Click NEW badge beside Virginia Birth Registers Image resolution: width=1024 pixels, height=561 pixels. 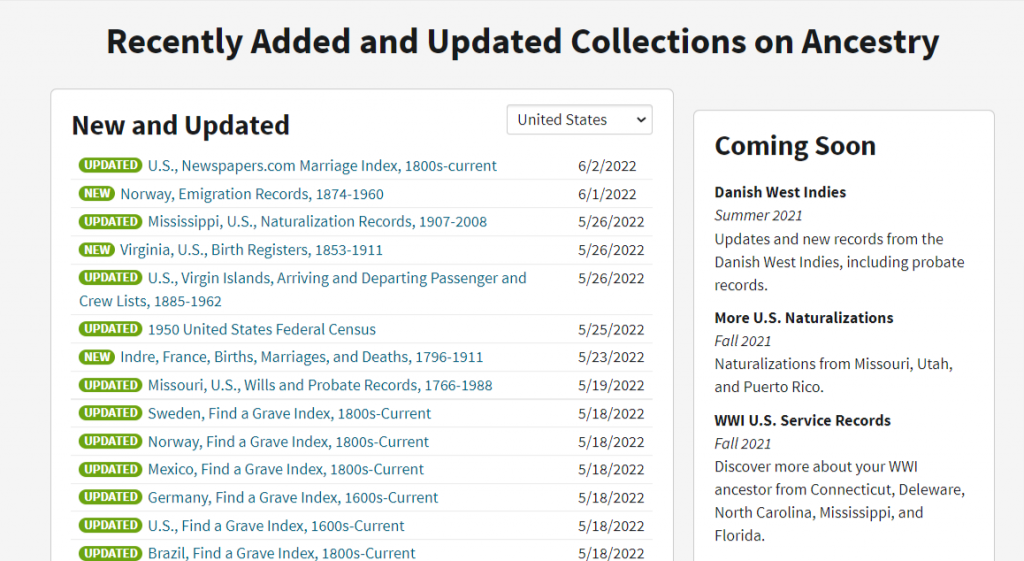click(x=97, y=249)
